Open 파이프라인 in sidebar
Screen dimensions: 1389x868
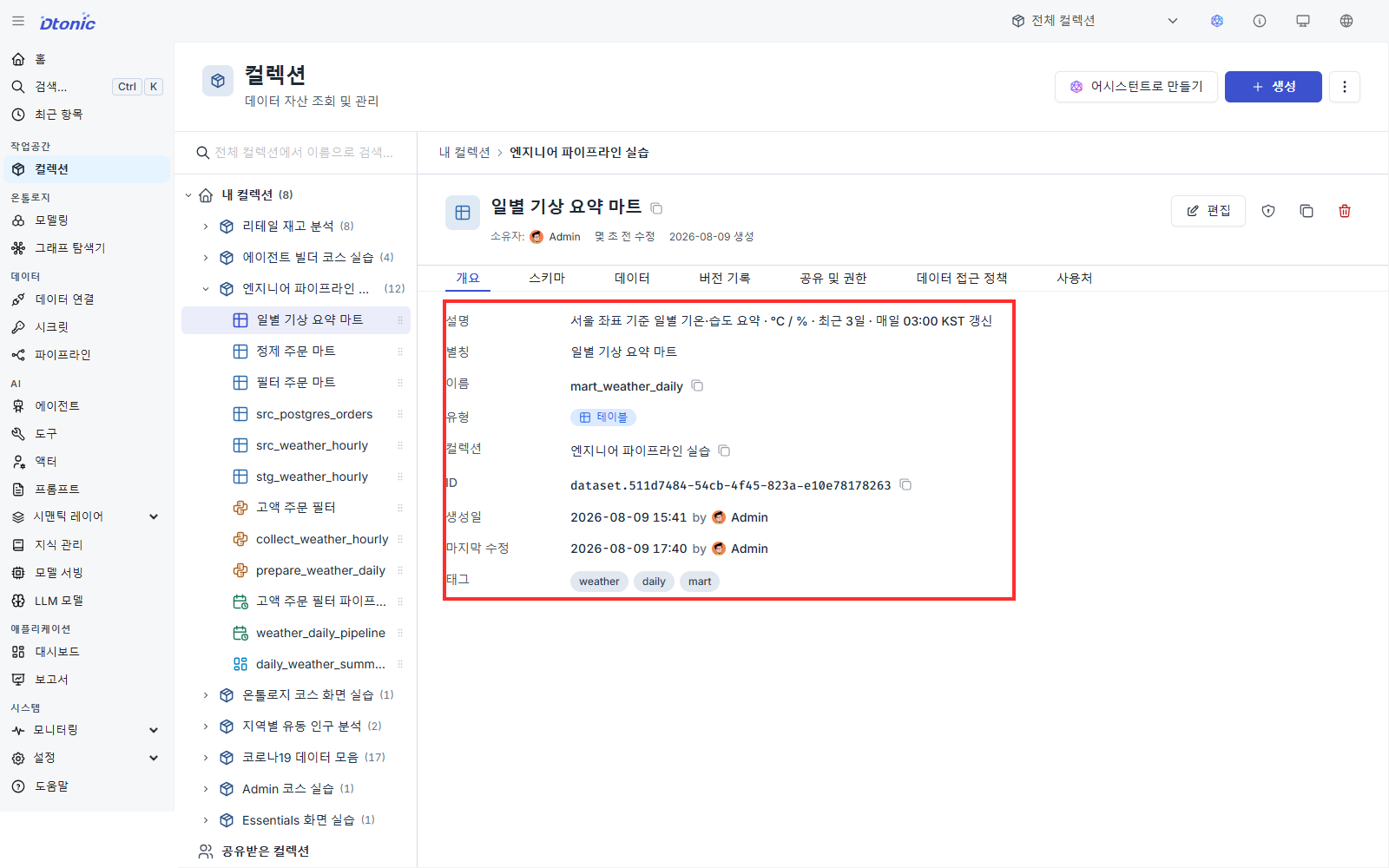tap(87, 355)
